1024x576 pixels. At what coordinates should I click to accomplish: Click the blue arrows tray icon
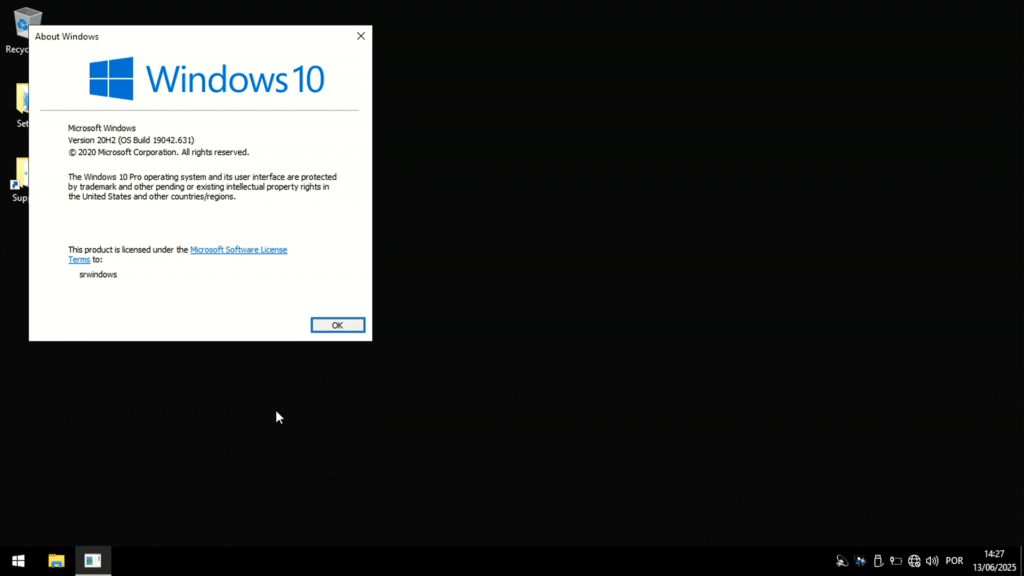[x=860, y=561]
